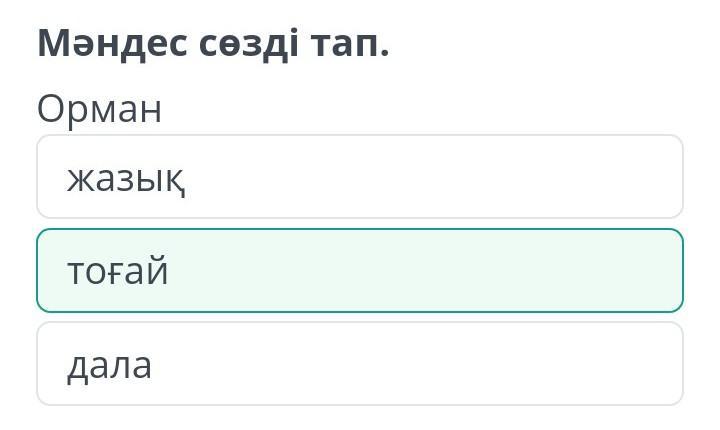Choose "жазық" as the synonym

coord(360,177)
